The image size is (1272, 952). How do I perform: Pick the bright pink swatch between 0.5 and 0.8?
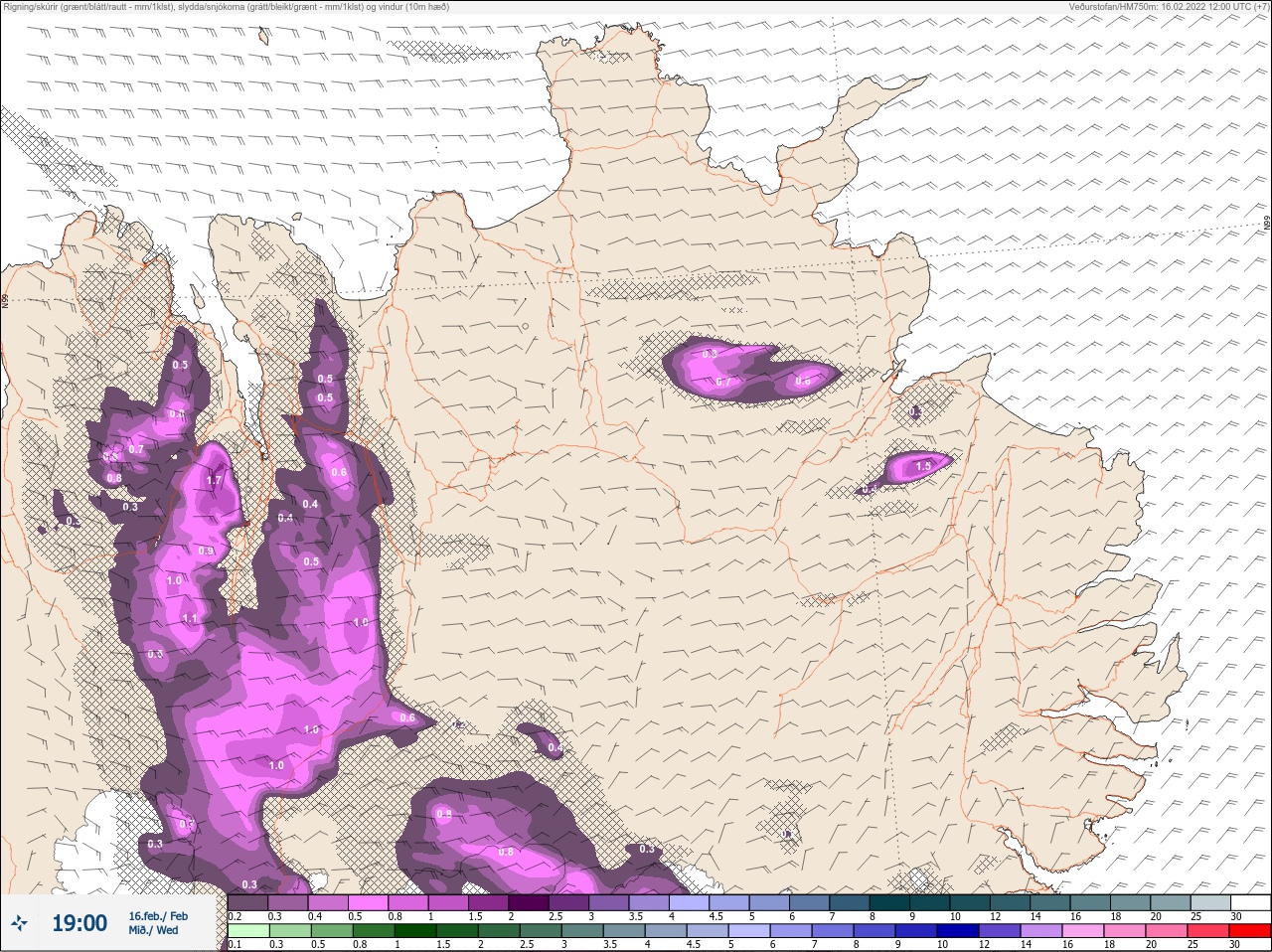[368, 902]
